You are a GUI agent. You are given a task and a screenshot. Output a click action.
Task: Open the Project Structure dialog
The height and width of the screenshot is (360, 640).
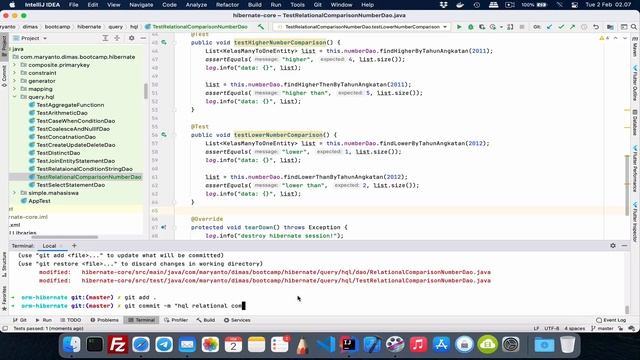(x=610, y=27)
